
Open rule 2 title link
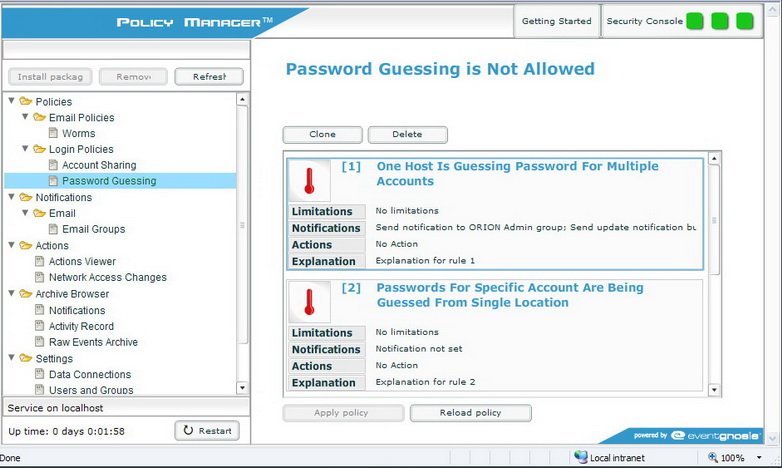point(510,295)
